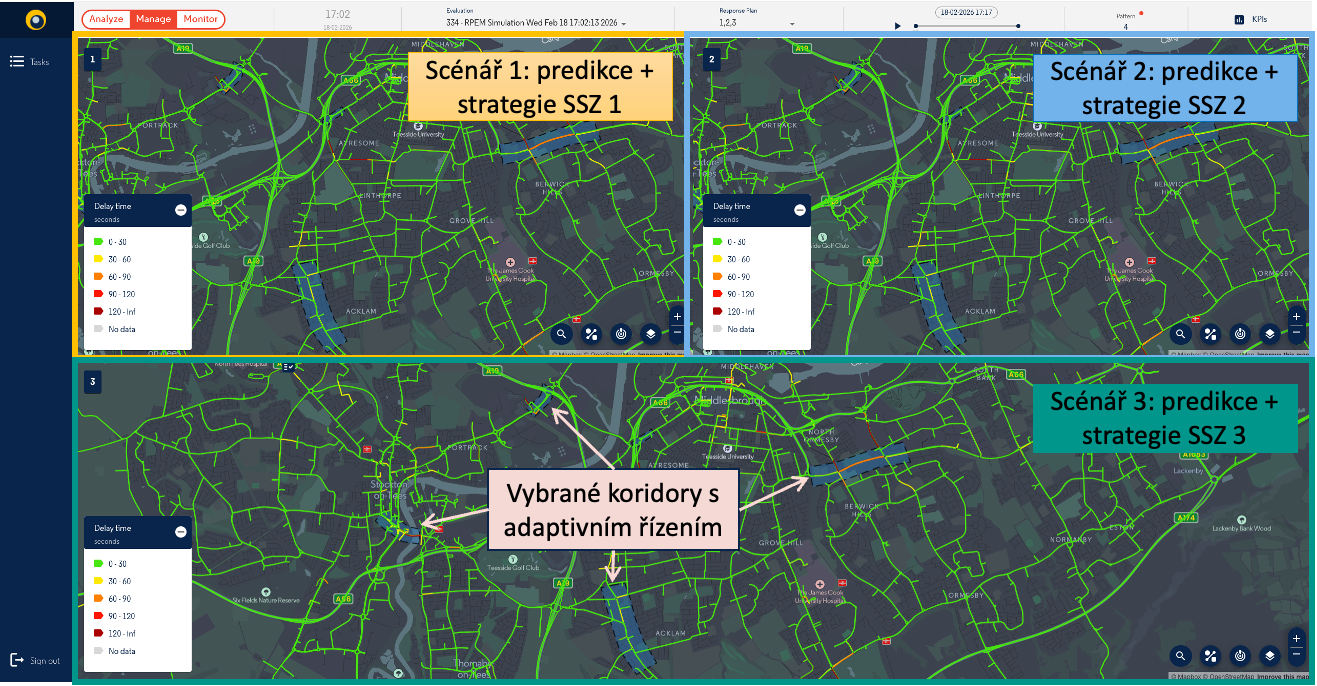Collapse Delay time legend in map 1
1317x686 pixels.
(x=180, y=210)
